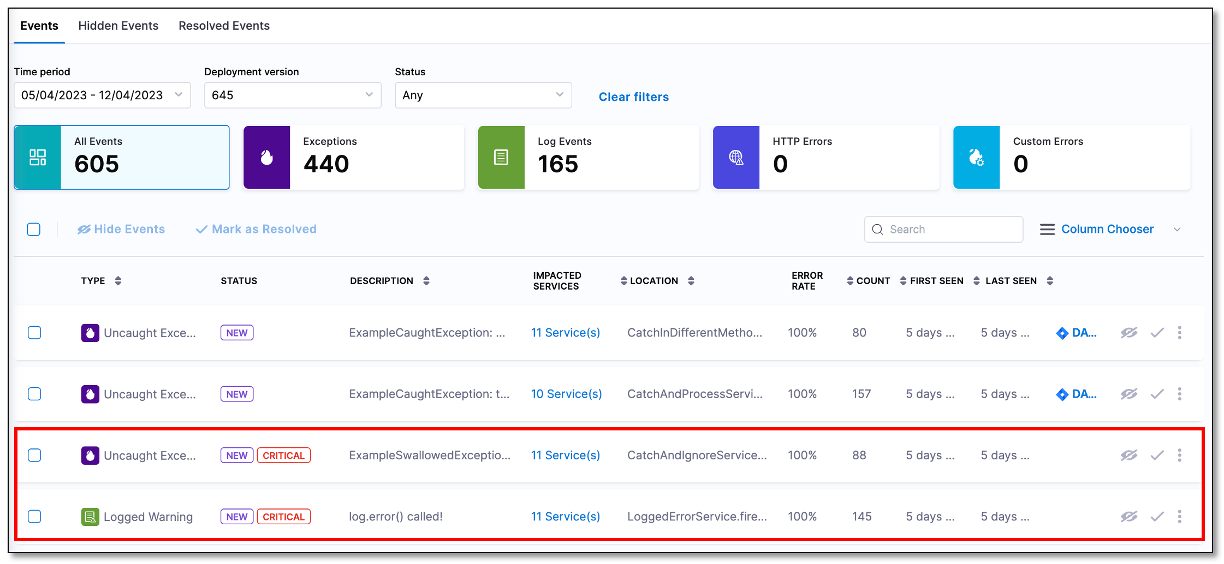This screenshot has width=1224, height=564.
Task: Open the Resolved Events tab
Action: tap(224, 26)
